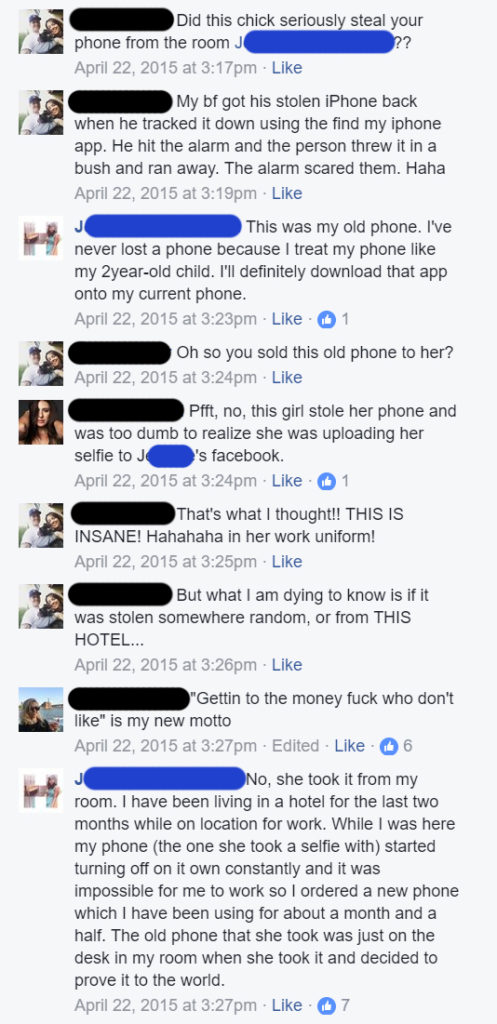Click April 22, 2015 at 3:19pm timestamp
497x1024 pixels.
165,193
